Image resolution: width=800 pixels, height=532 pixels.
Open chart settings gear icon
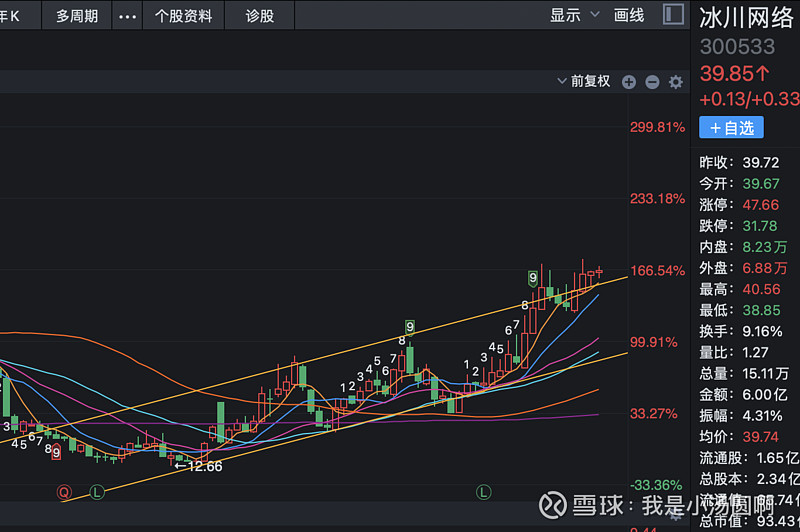click(676, 82)
